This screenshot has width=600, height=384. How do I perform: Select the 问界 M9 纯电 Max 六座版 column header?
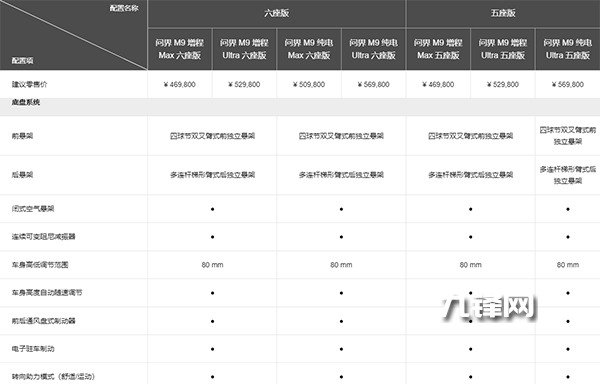(x=309, y=49)
